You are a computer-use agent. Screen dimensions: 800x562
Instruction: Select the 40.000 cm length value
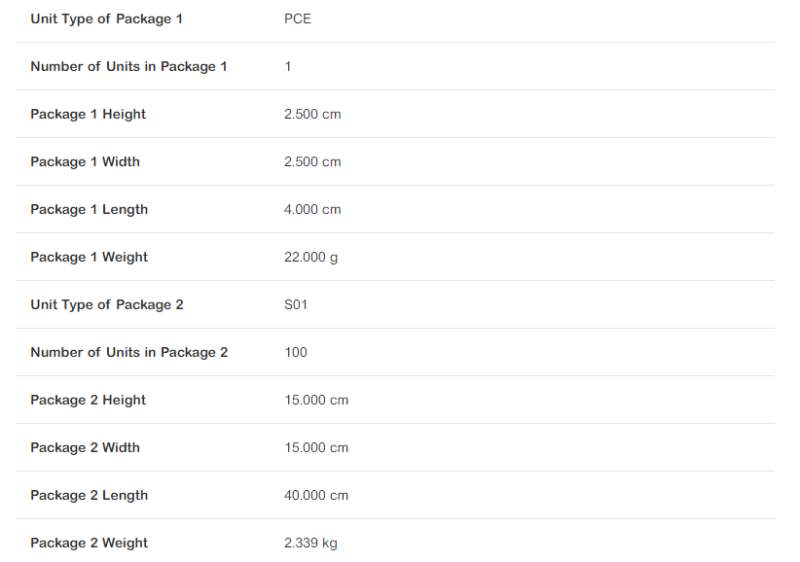(316, 495)
